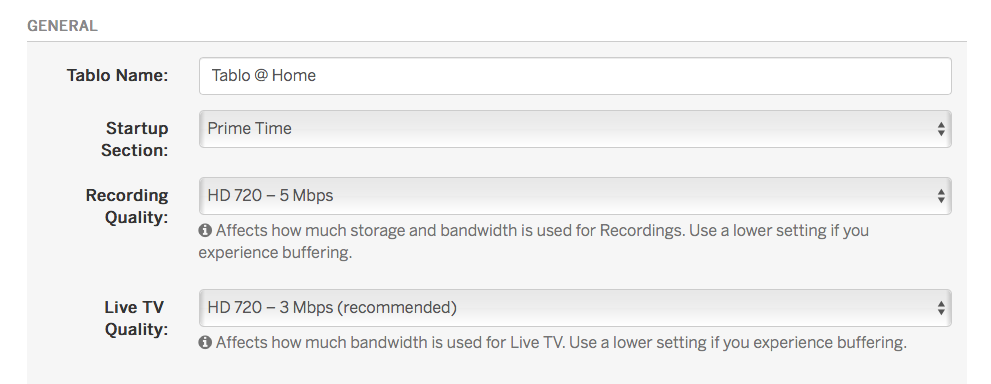Click the info icon beside Live TV help text
This screenshot has width=991, height=384.
tap(205, 342)
